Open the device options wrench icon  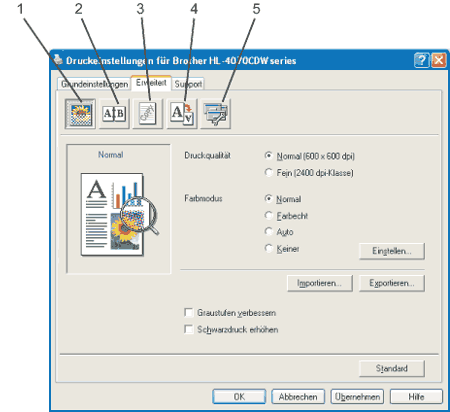click(216, 114)
